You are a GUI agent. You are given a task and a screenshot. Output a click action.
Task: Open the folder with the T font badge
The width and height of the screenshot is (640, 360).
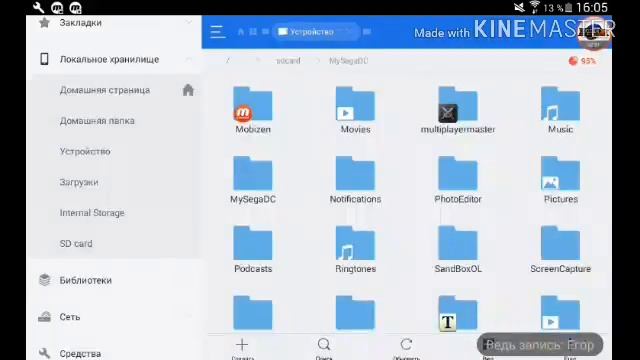pos(458,313)
